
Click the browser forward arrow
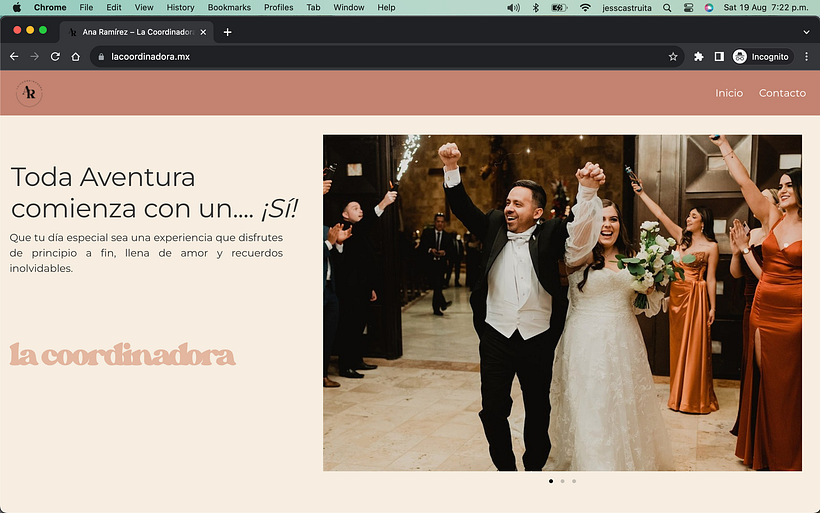[35, 56]
